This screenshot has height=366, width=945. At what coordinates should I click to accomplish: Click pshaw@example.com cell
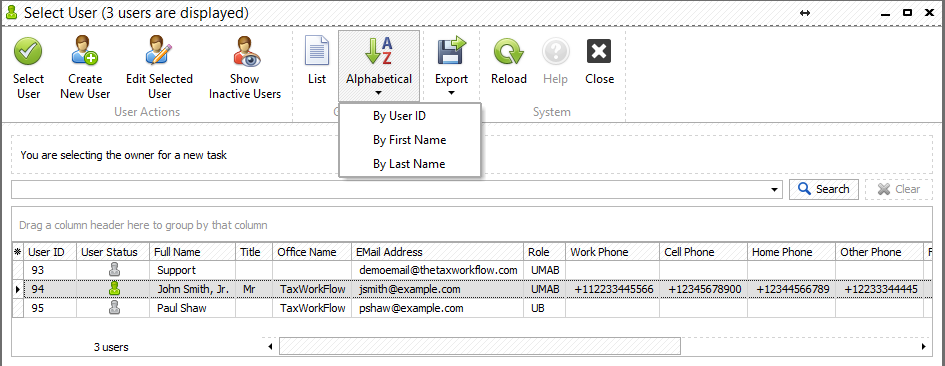click(x=438, y=308)
